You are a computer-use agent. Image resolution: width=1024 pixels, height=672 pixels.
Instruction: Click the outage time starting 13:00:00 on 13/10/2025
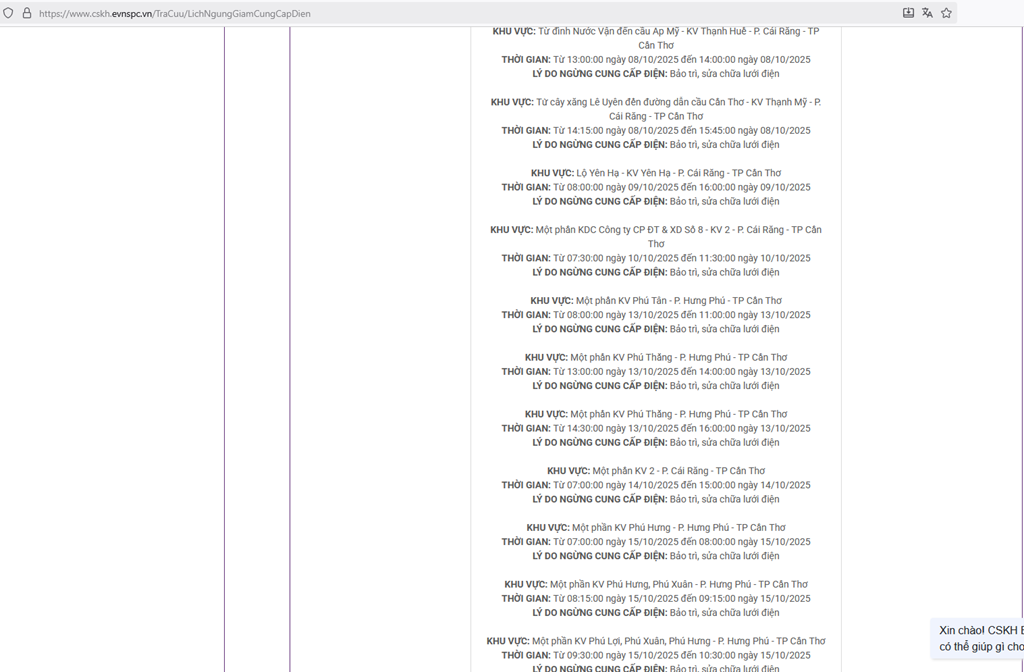coord(656,372)
